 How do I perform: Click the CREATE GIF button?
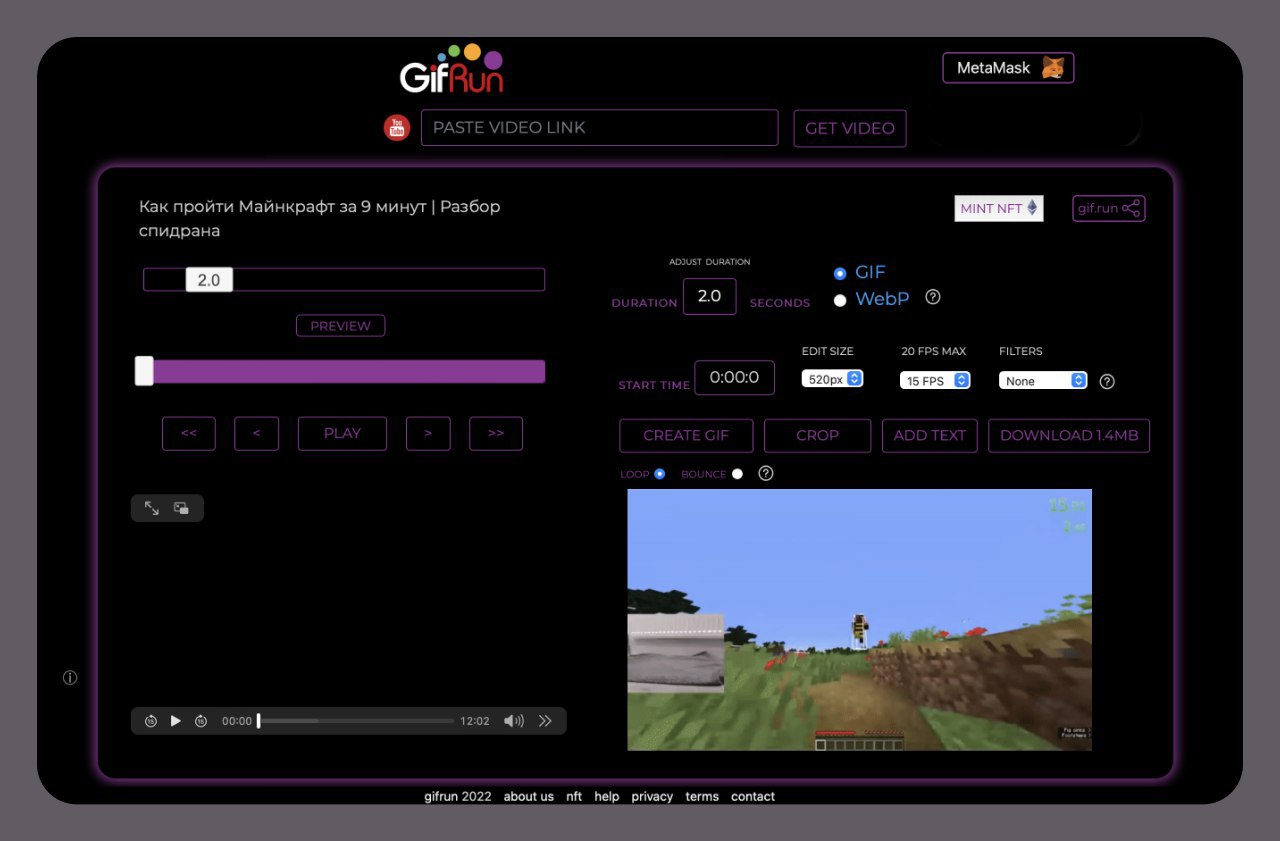tap(686, 435)
